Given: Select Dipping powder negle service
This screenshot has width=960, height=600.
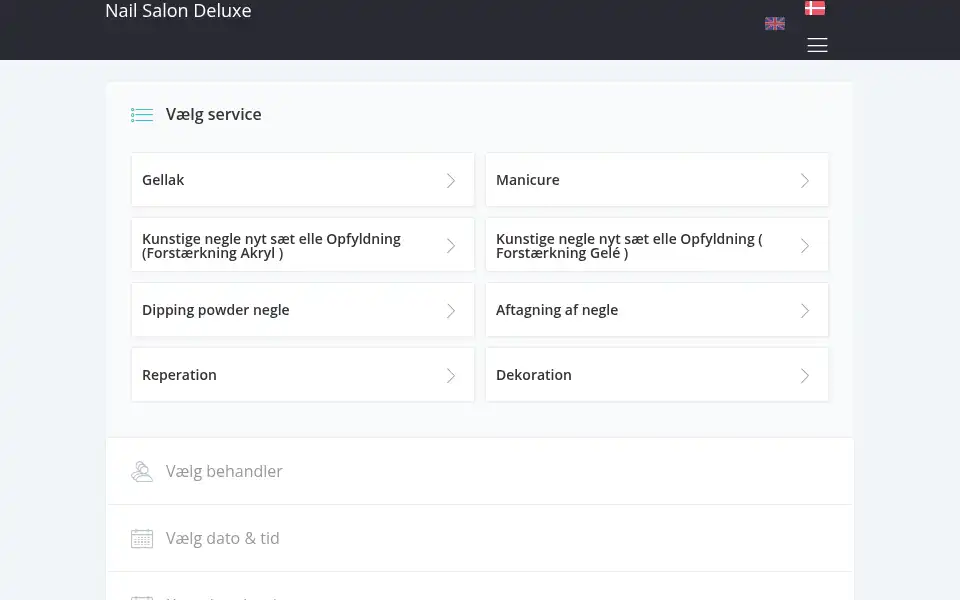Looking at the screenshot, I should tap(303, 310).
